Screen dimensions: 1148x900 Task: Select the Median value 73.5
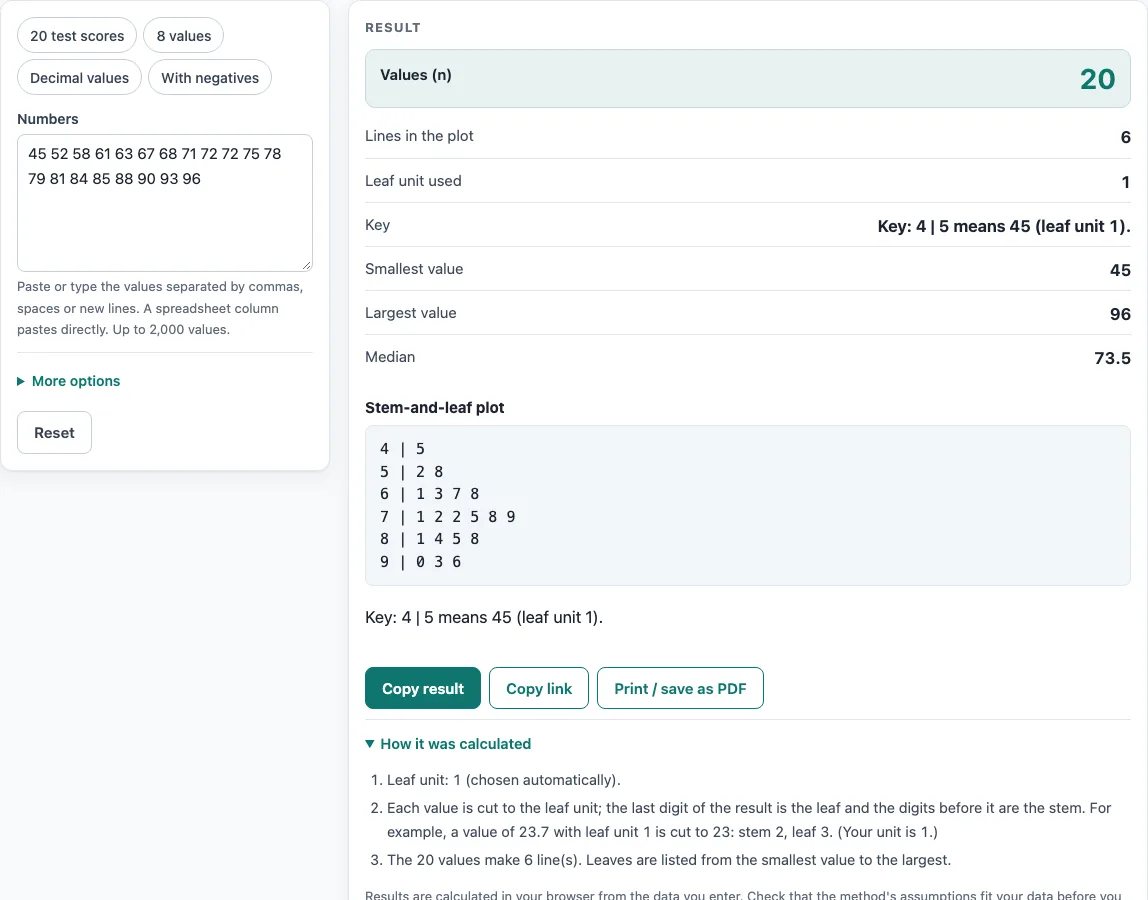(x=1112, y=358)
